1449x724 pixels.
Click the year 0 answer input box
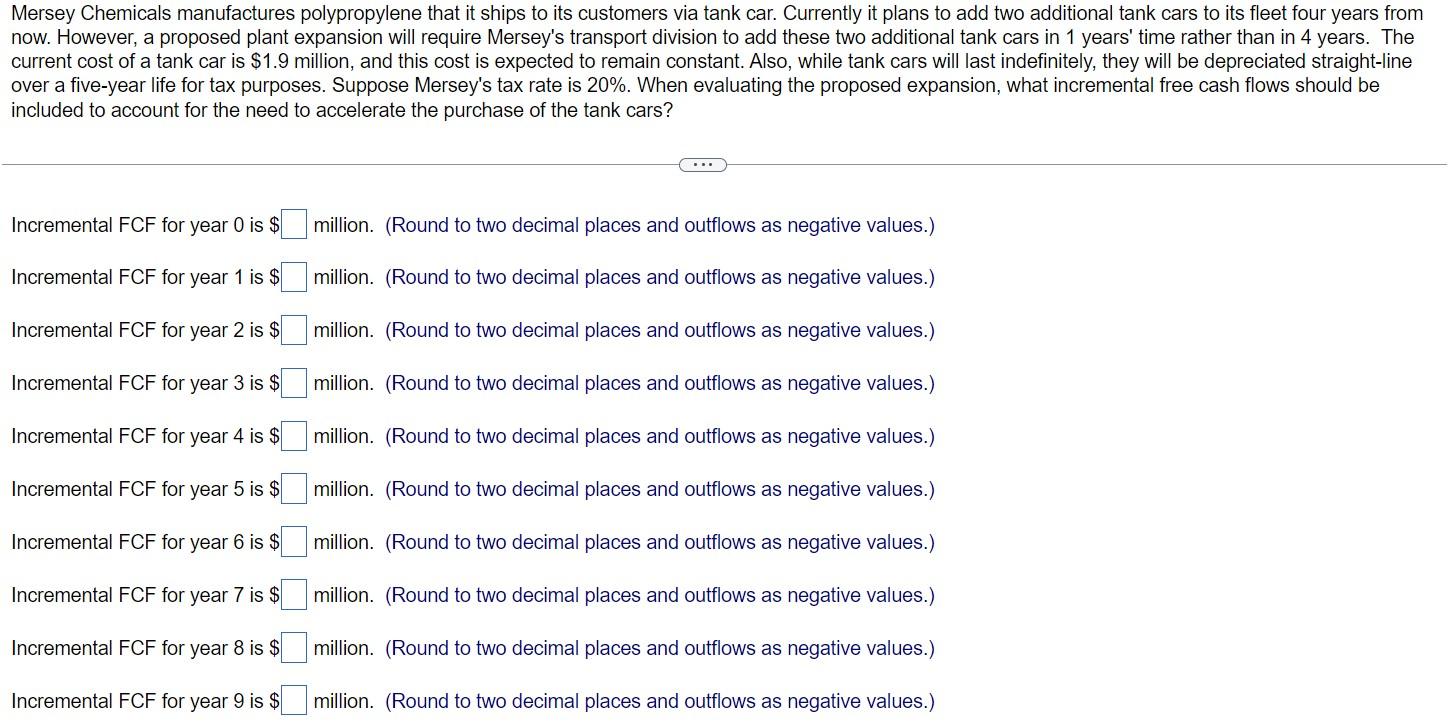pyautogui.click(x=293, y=224)
